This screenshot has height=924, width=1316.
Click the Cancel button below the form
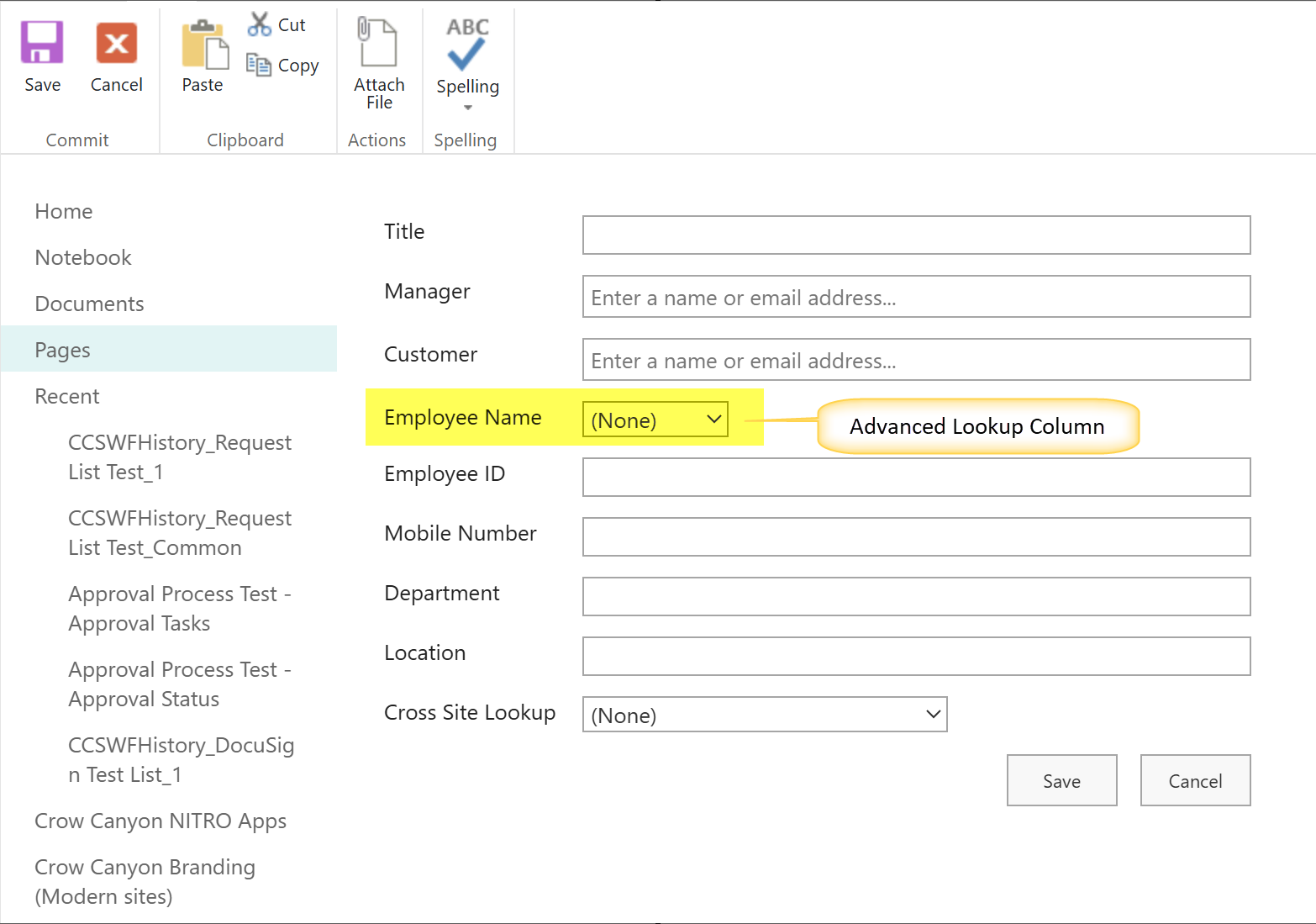1196,780
